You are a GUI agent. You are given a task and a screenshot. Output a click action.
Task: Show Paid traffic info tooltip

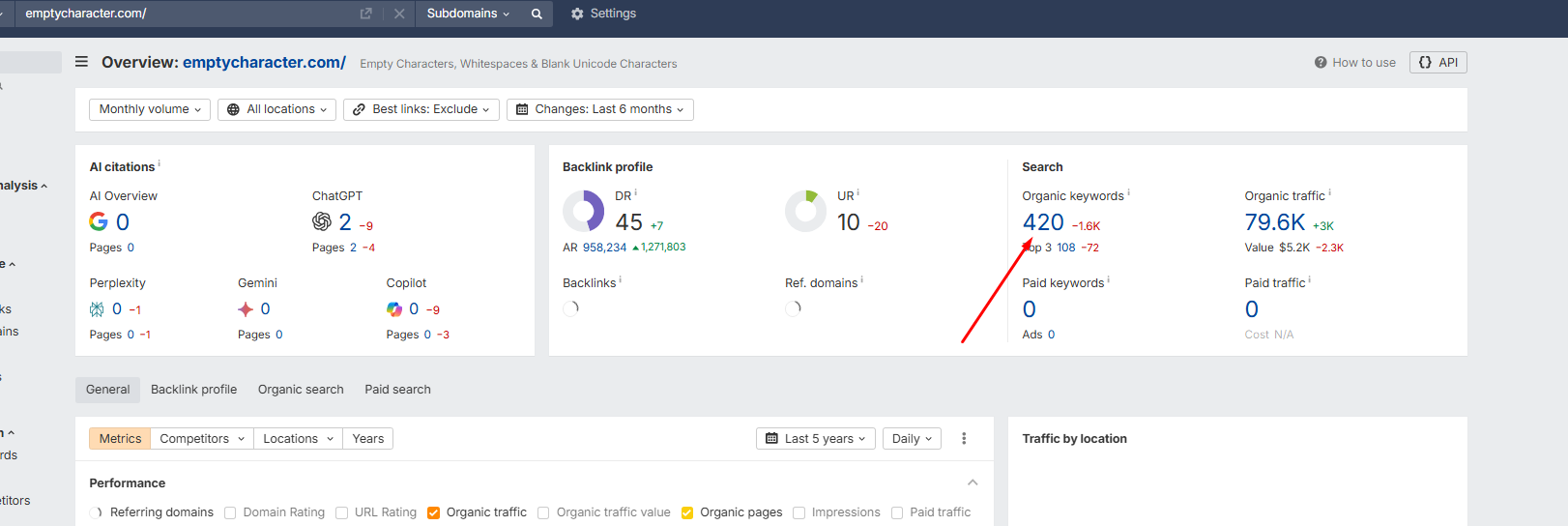1310,279
